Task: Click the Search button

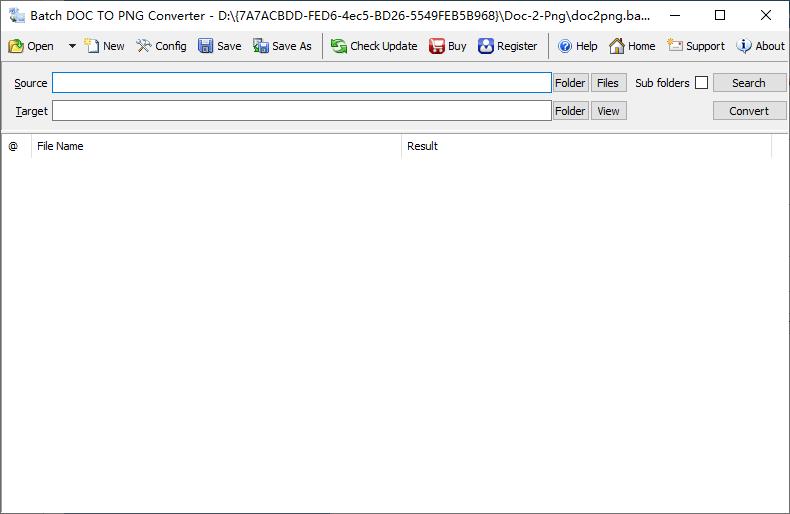Action: (x=749, y=83)
